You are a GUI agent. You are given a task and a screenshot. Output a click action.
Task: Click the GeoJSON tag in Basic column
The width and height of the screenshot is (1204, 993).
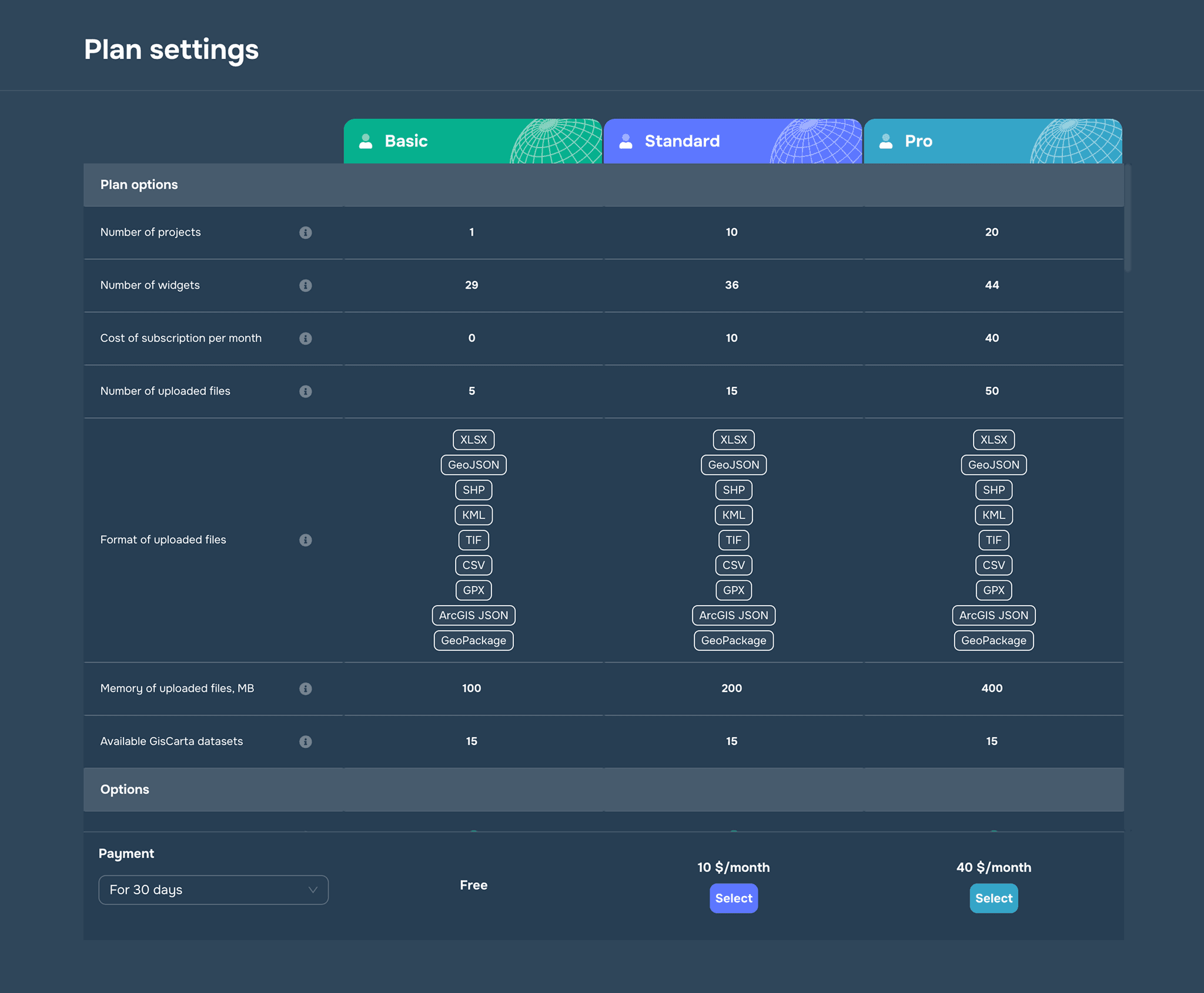[x=473, y=464]
